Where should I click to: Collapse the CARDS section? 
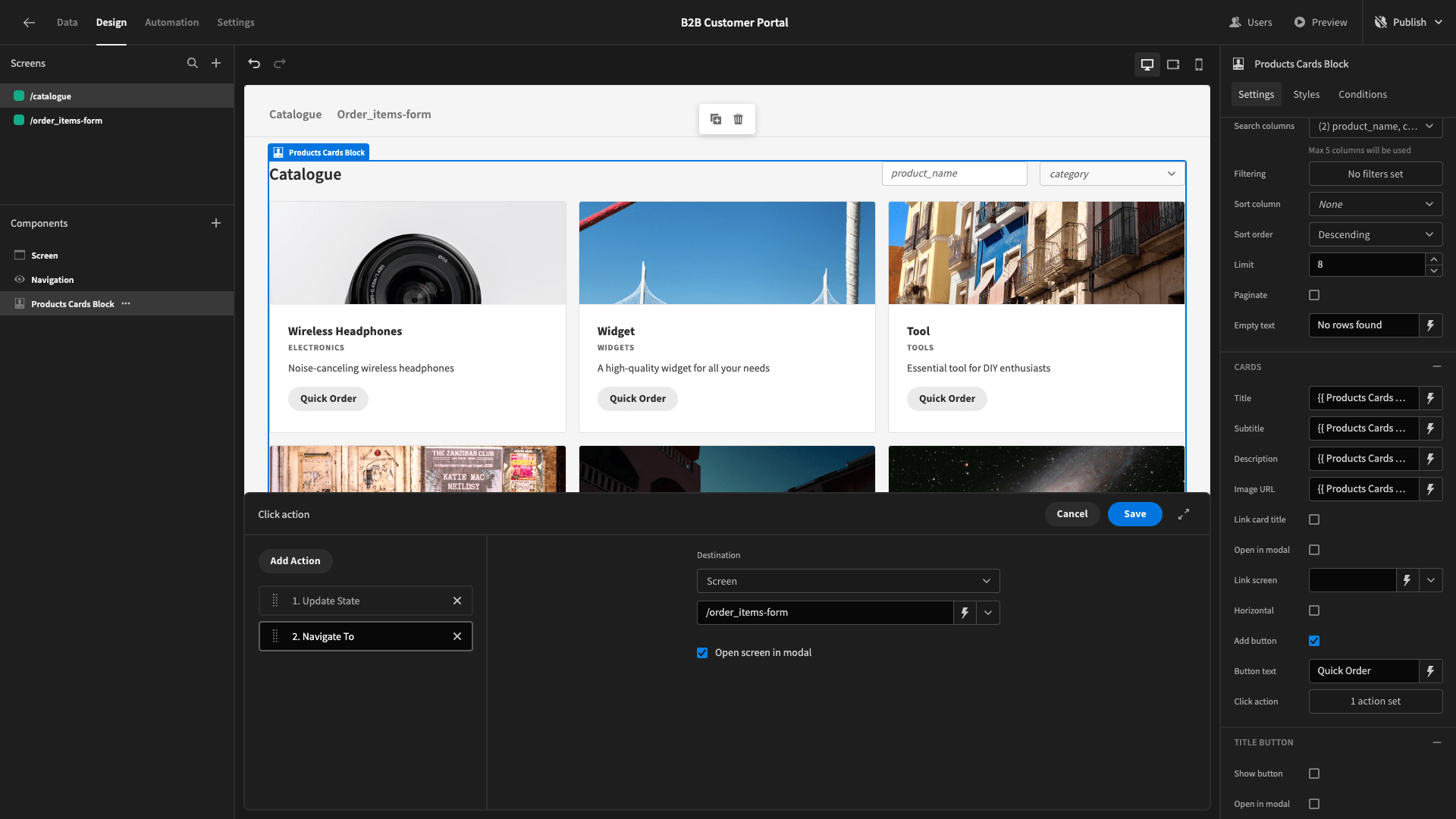click(x=1436, y=367)
